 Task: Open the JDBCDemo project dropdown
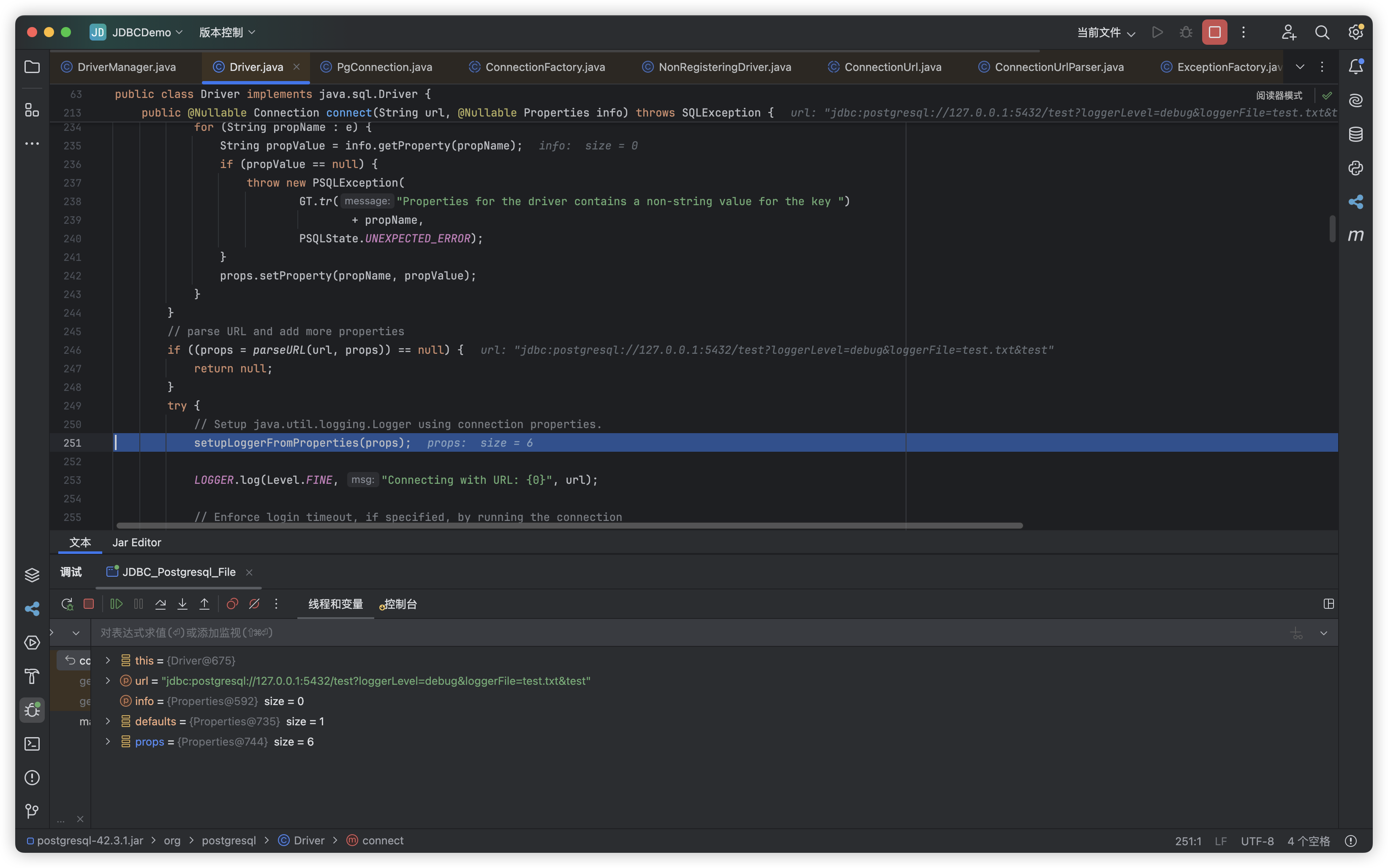pyautogui.click(x=137, y=32)
